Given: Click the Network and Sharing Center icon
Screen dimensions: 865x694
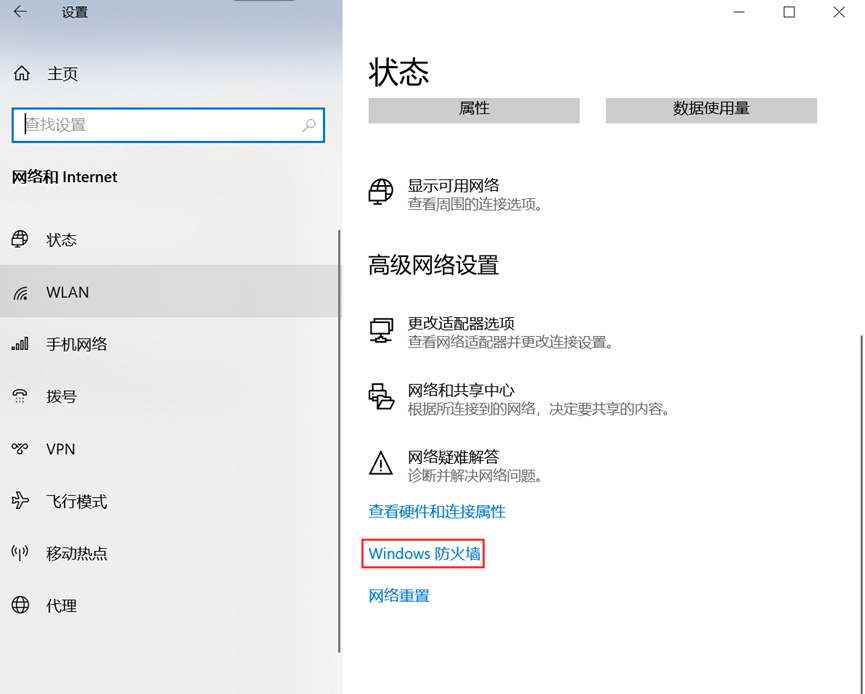Looking at the screenshot, I should [x=381, y=395].
